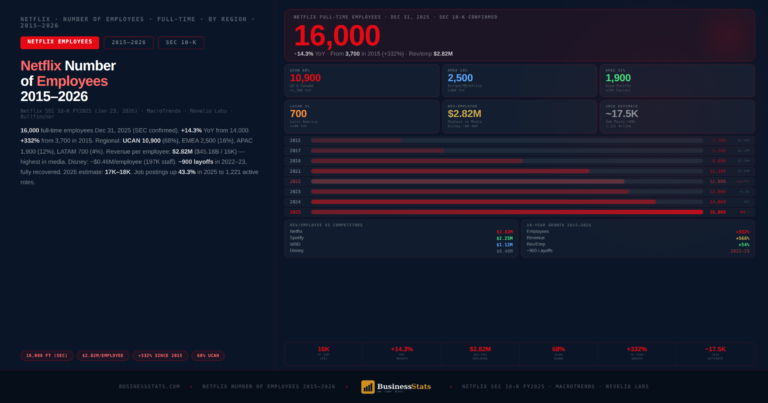Click the 68% UCAN pill
768x403 pixels.
coord(208,356)
